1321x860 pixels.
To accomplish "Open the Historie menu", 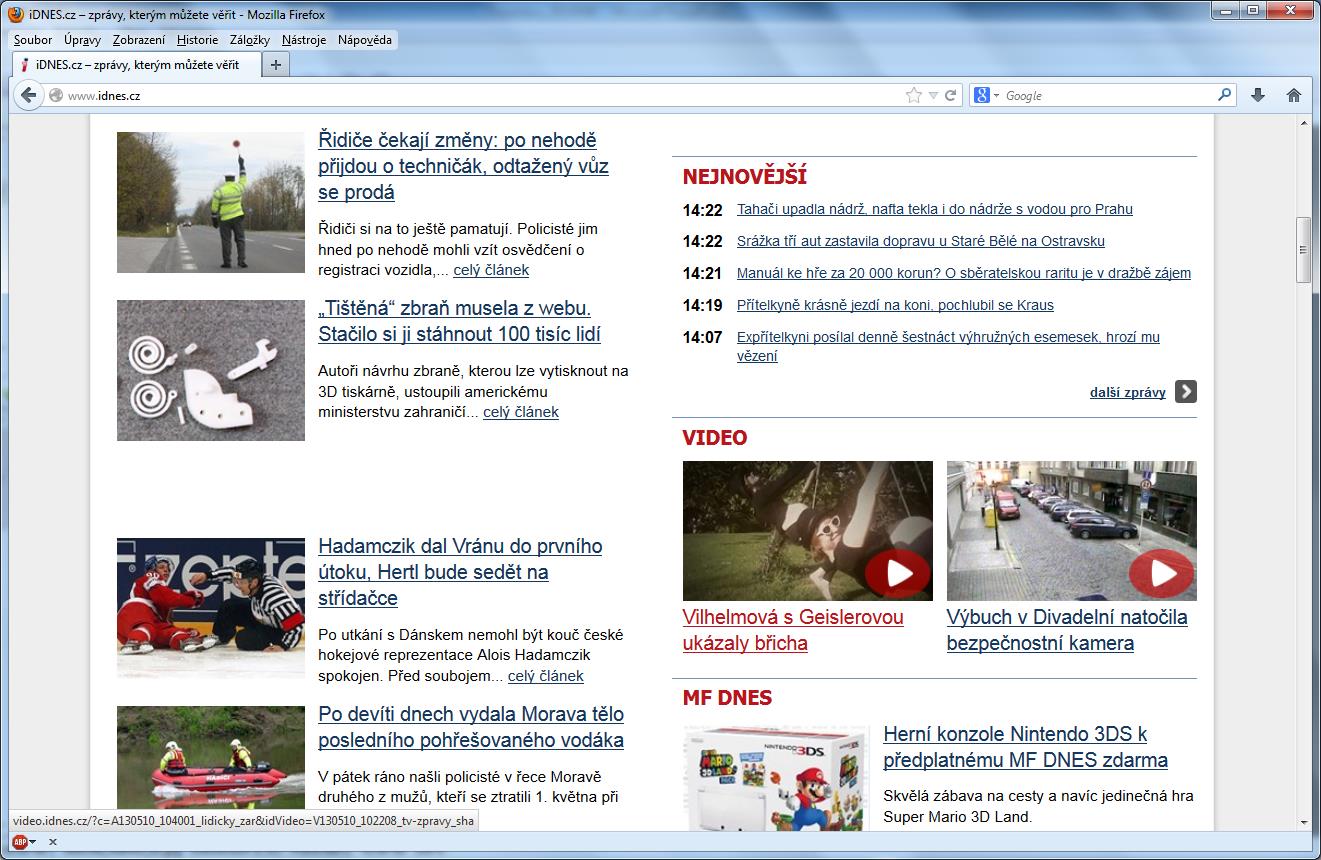I will pyautogui.click(x=197, y=40).
